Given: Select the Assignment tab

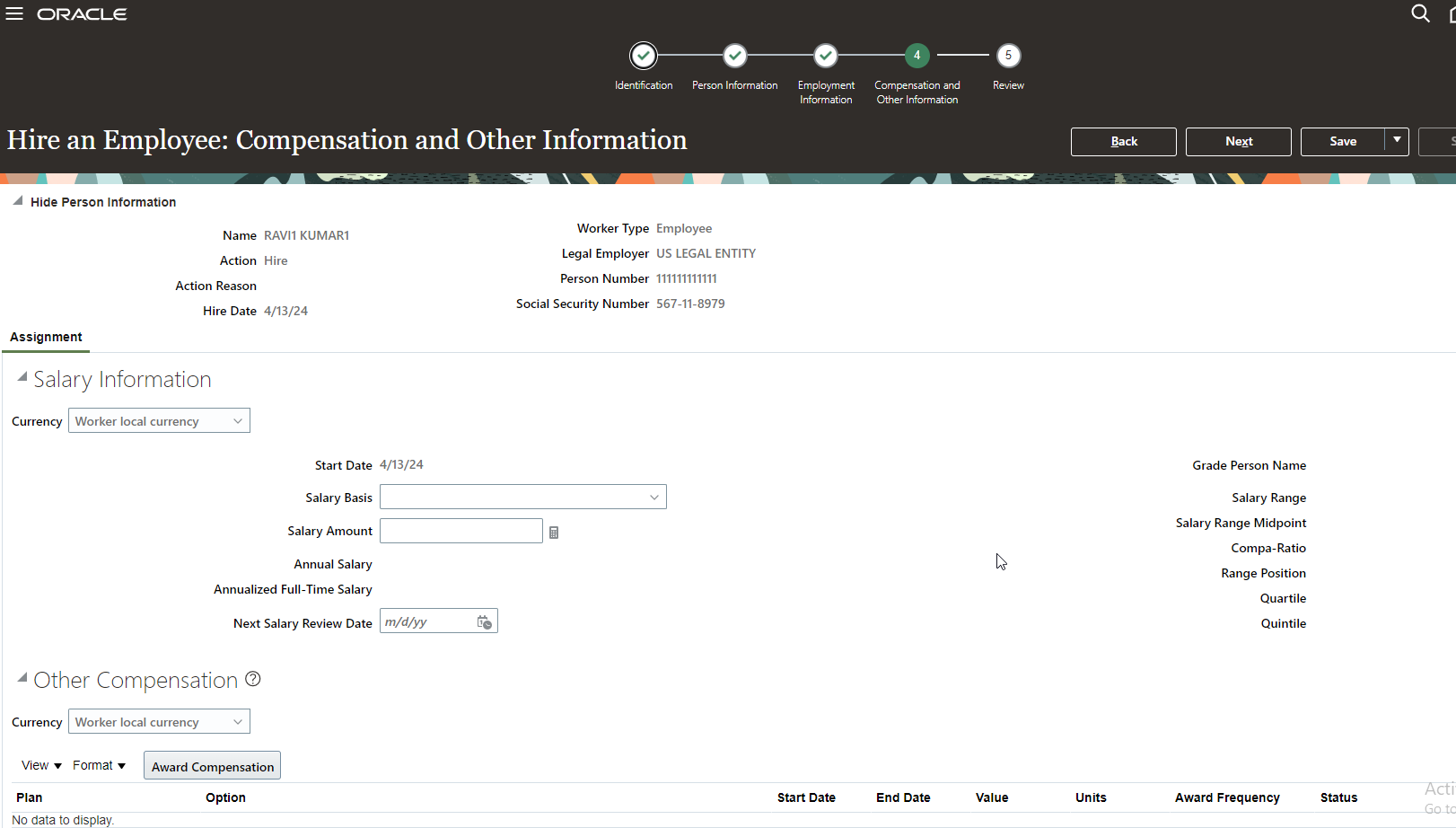Looking at the screenshot, I should point(46,337).
